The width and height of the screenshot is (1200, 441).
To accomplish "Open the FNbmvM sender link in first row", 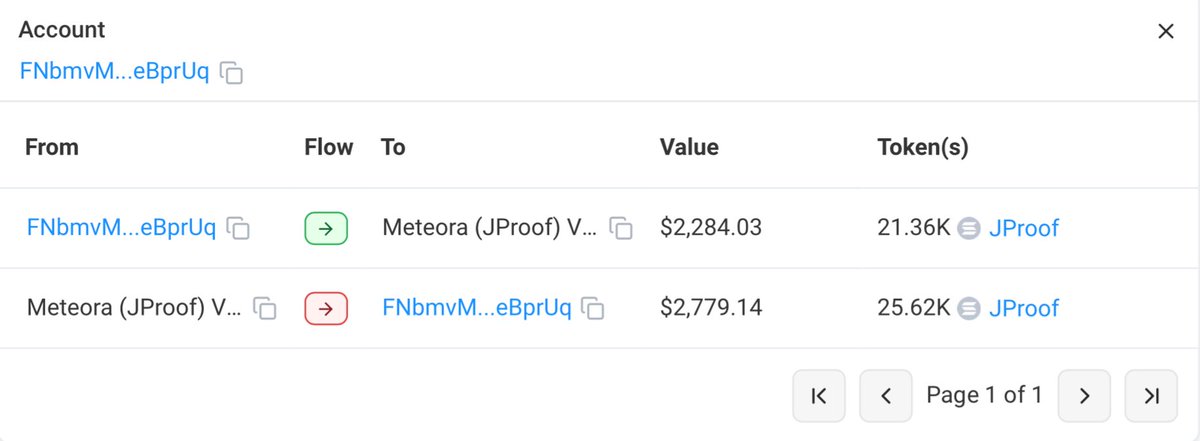I will (x=120, y=227).
